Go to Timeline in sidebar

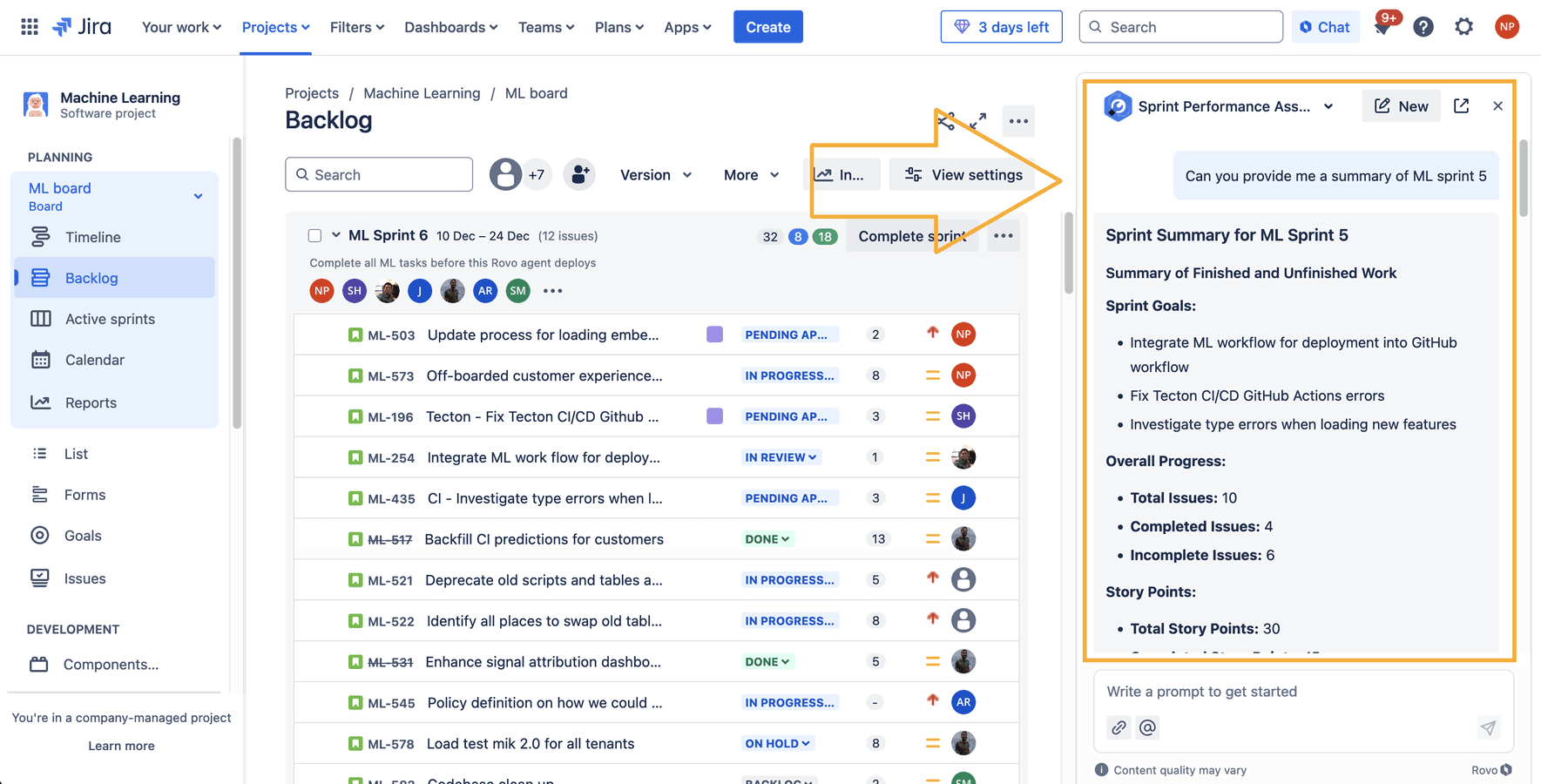click(114, 237)
